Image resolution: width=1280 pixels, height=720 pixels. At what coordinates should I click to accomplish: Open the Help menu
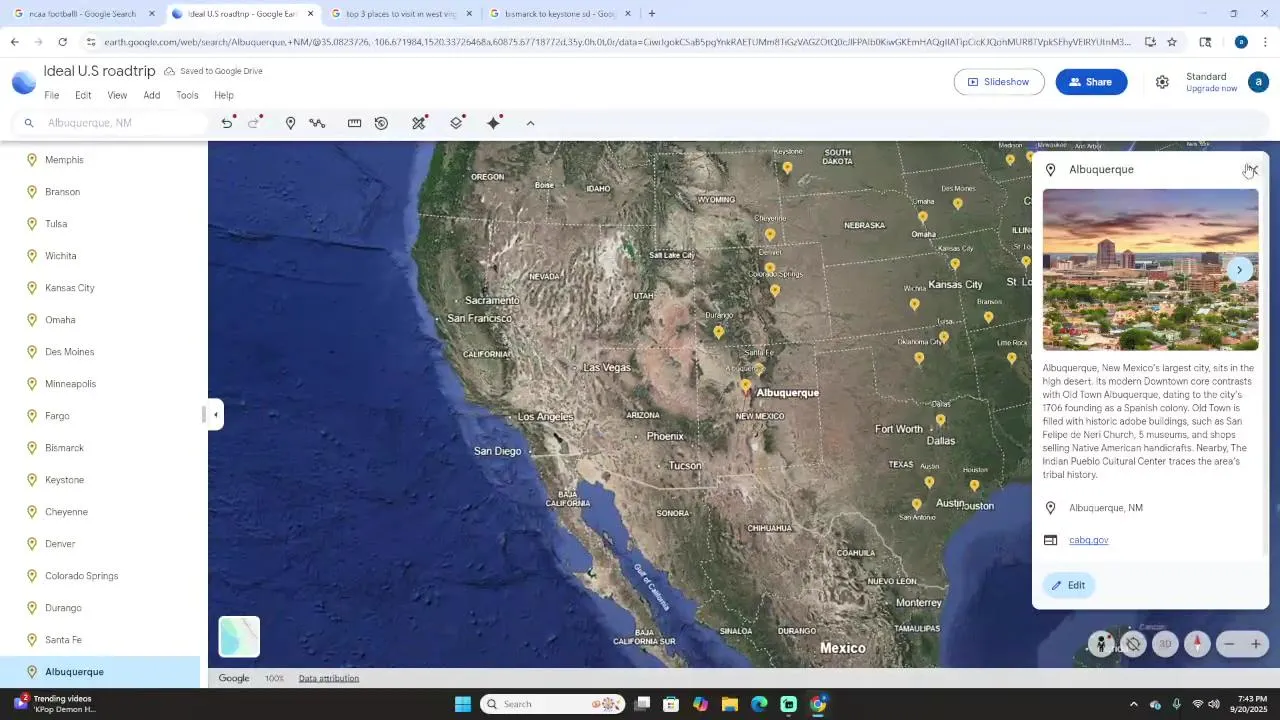(224, 95)
